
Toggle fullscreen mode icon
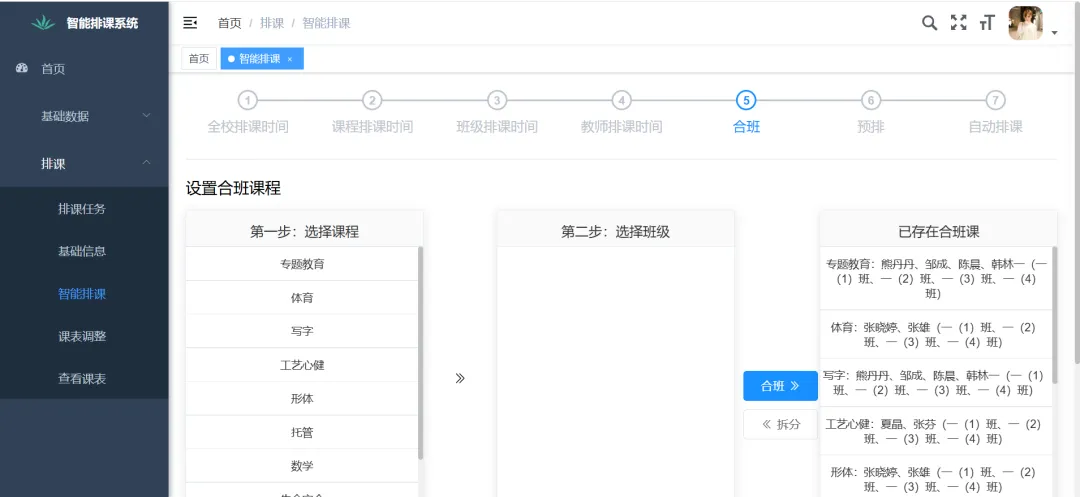(x=958, y=23)
